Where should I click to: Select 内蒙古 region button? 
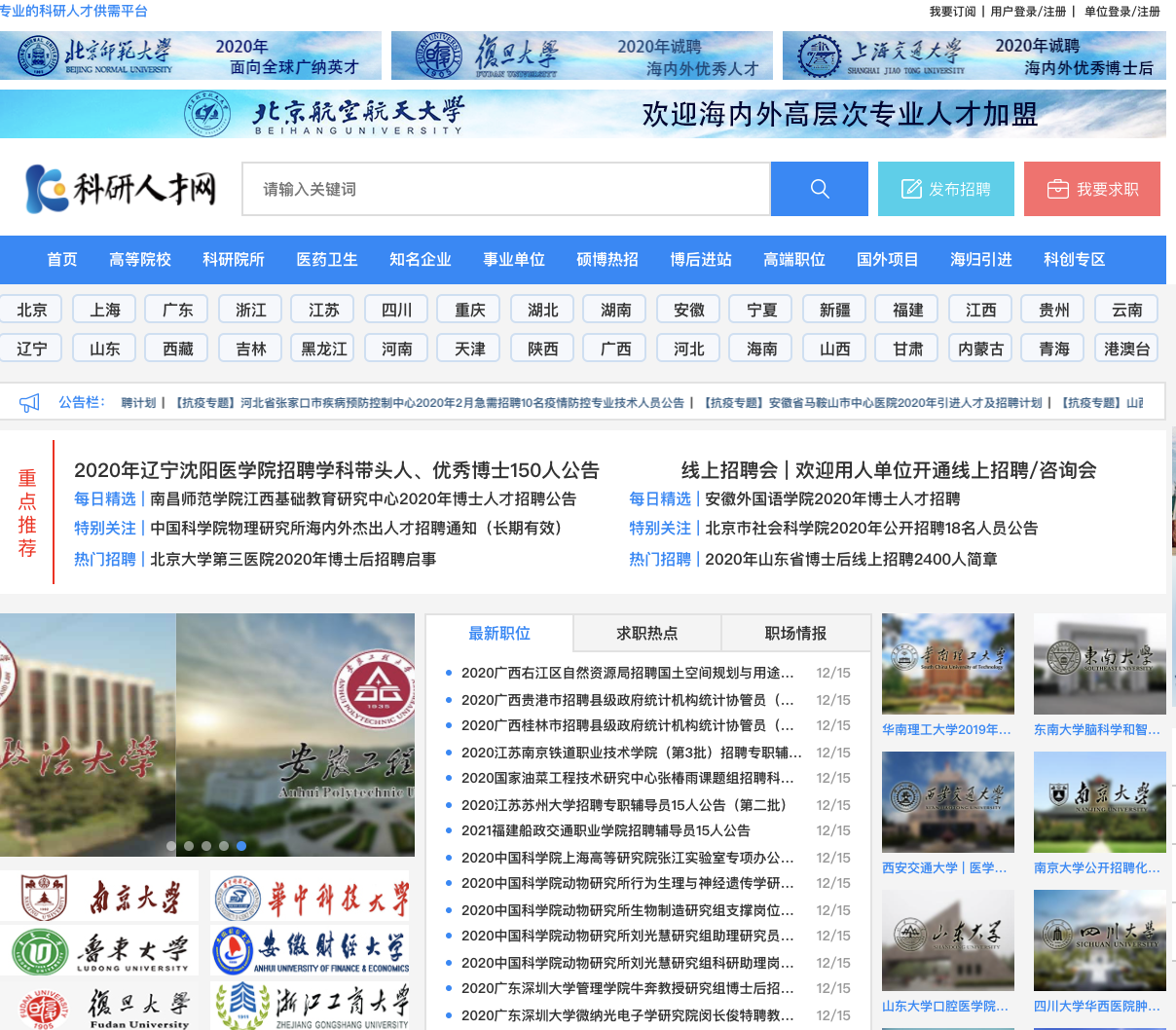click(981, 349)
